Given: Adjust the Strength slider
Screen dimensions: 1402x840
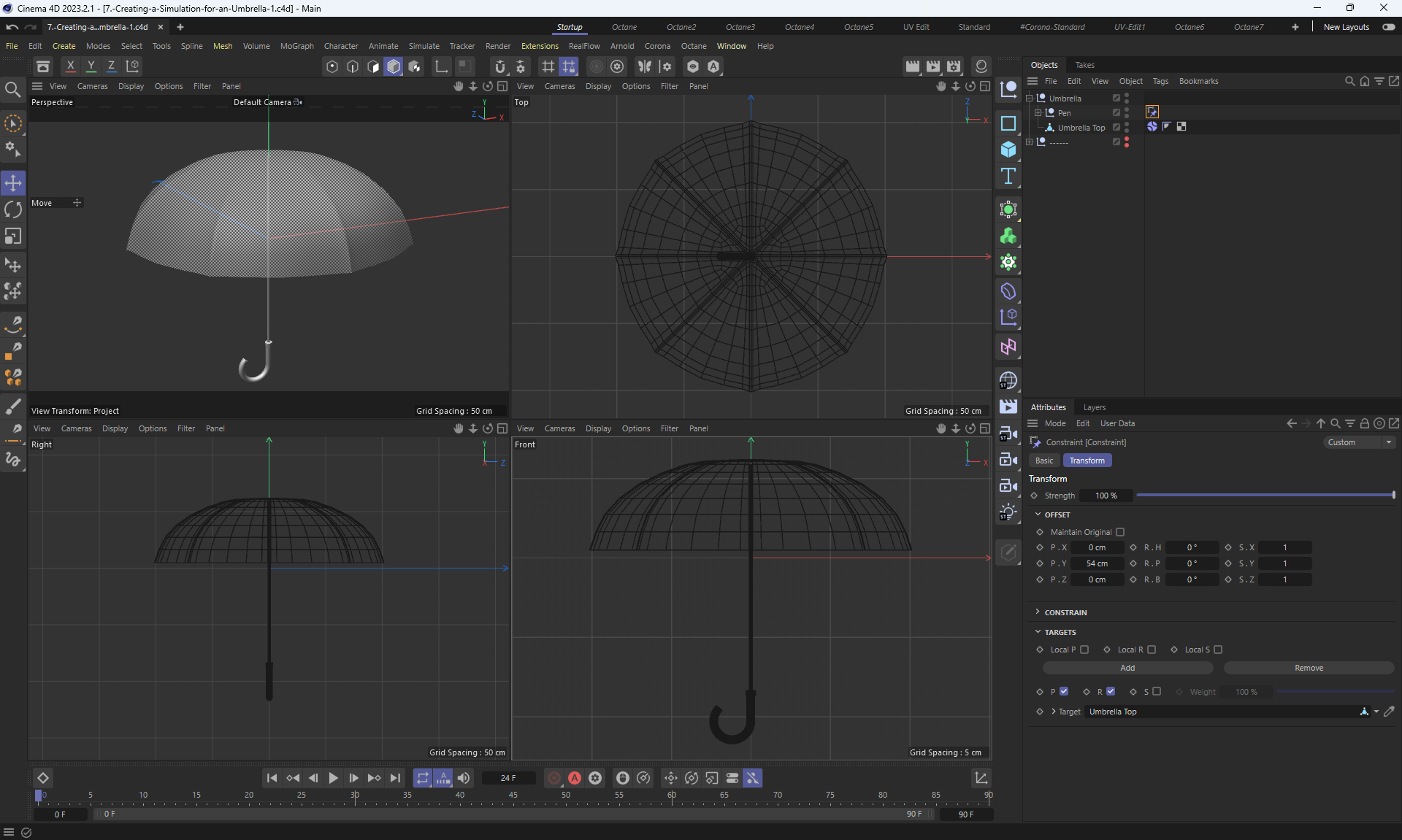Looking at the screenshot, I should click(x=1265, y=496).
